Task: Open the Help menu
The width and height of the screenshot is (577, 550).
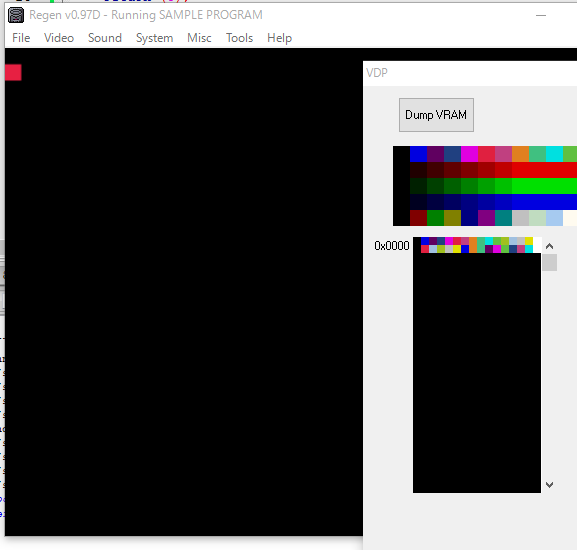Action: pos(280,38)
